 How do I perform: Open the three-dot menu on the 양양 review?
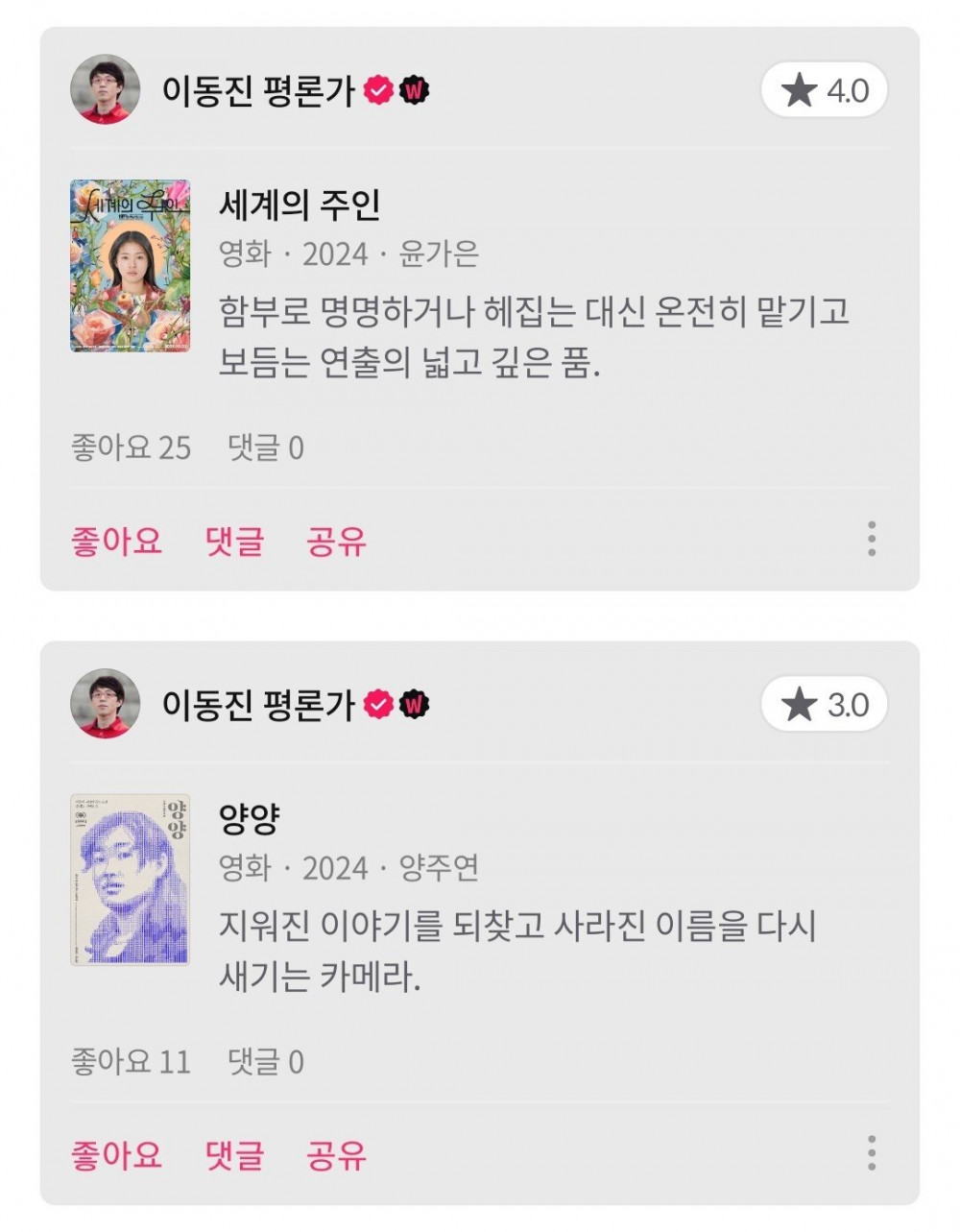(x=871, y=1153)
